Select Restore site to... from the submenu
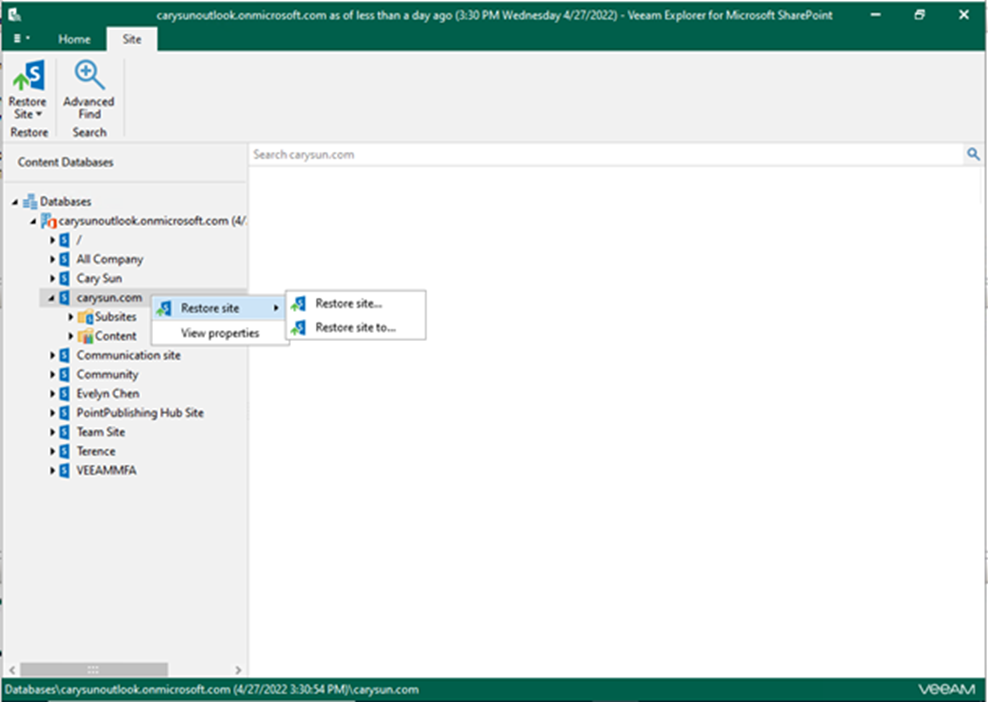The height and width of the screenshot is (702, 988). pyautogui.click(x=355, y=328)
